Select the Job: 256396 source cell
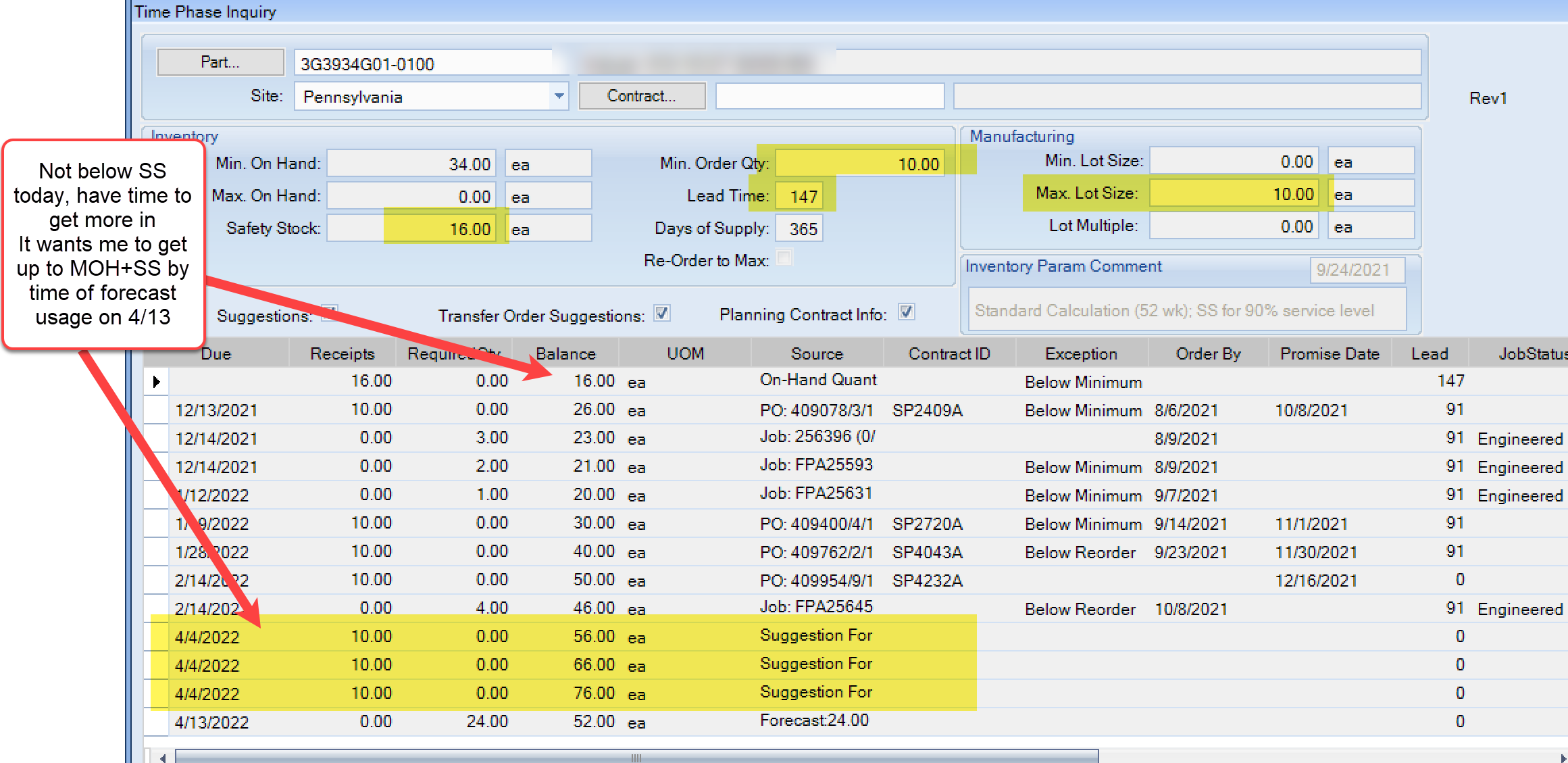1568x763 pixels. (x=817, y=437)
